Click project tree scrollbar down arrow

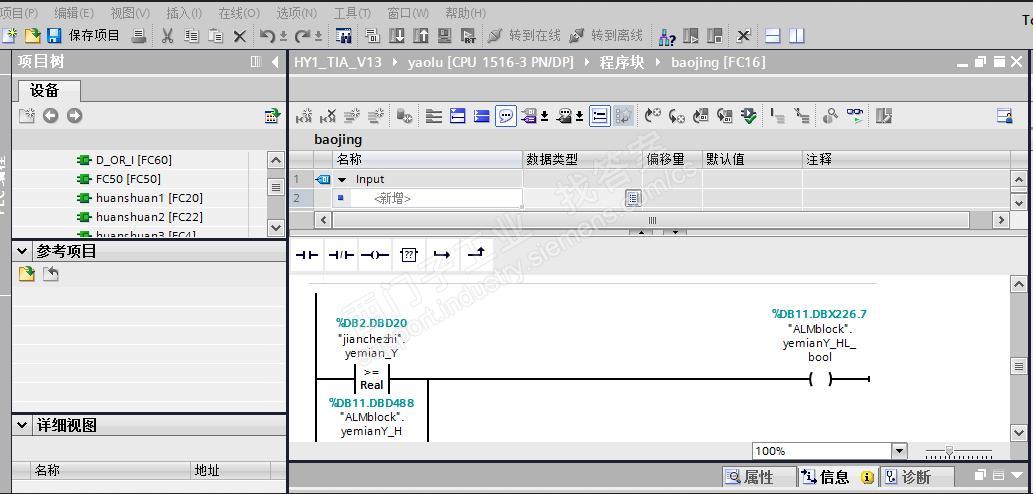[x=276, y=228]
